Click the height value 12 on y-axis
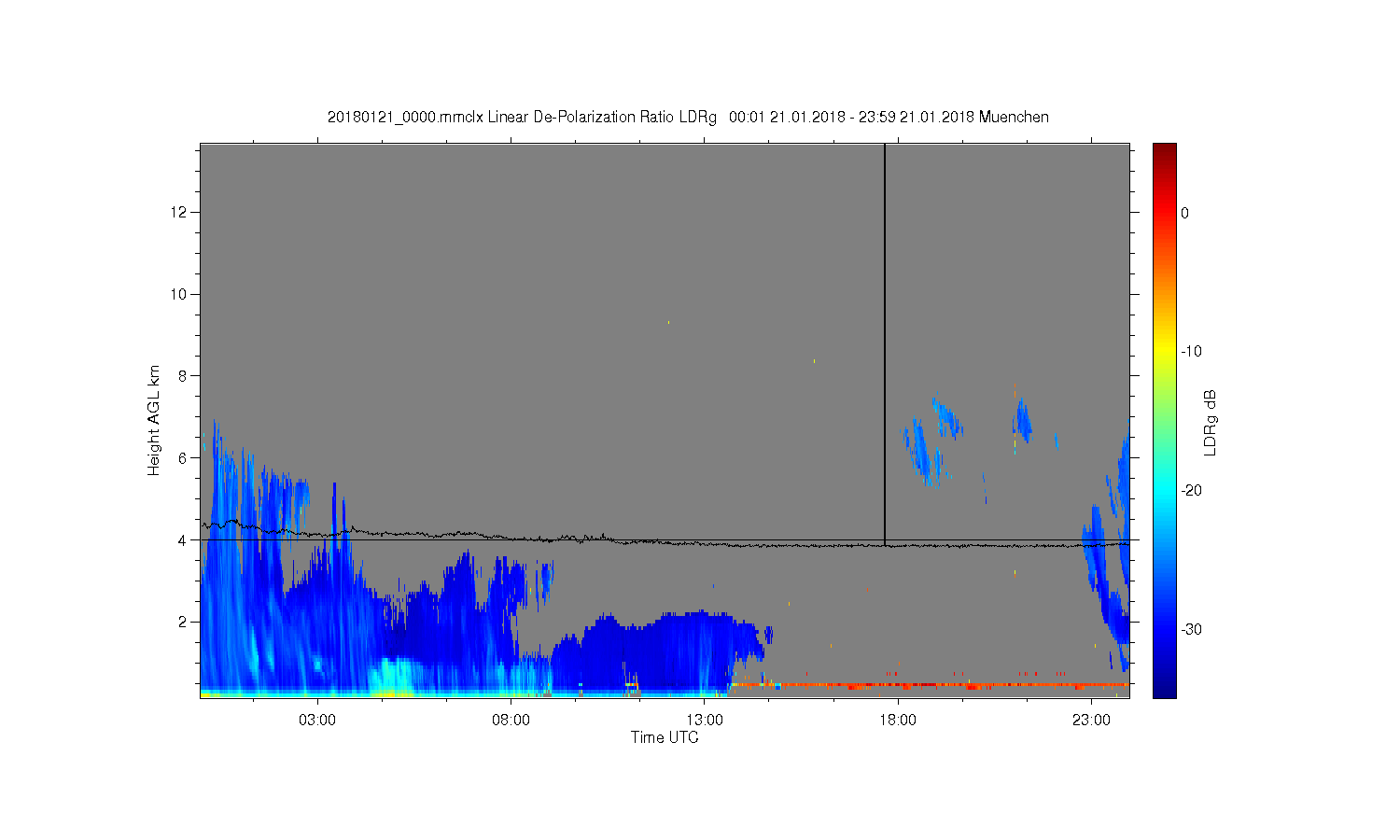 179,213
